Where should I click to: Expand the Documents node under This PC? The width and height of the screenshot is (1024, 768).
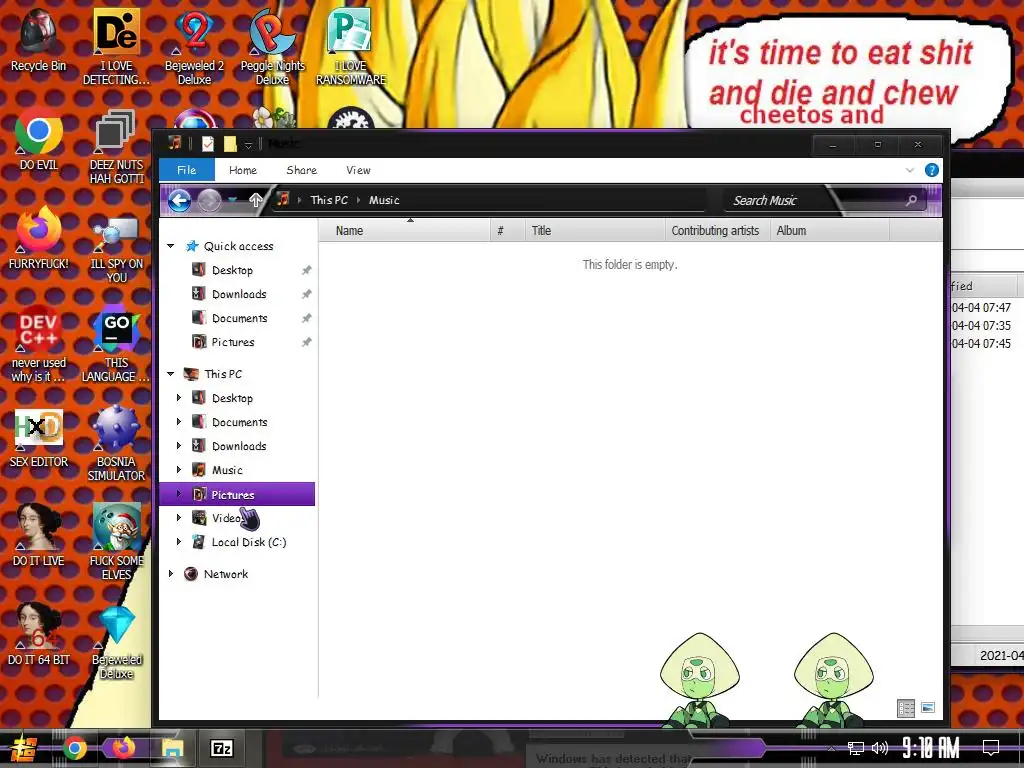(x=179, y=422)
